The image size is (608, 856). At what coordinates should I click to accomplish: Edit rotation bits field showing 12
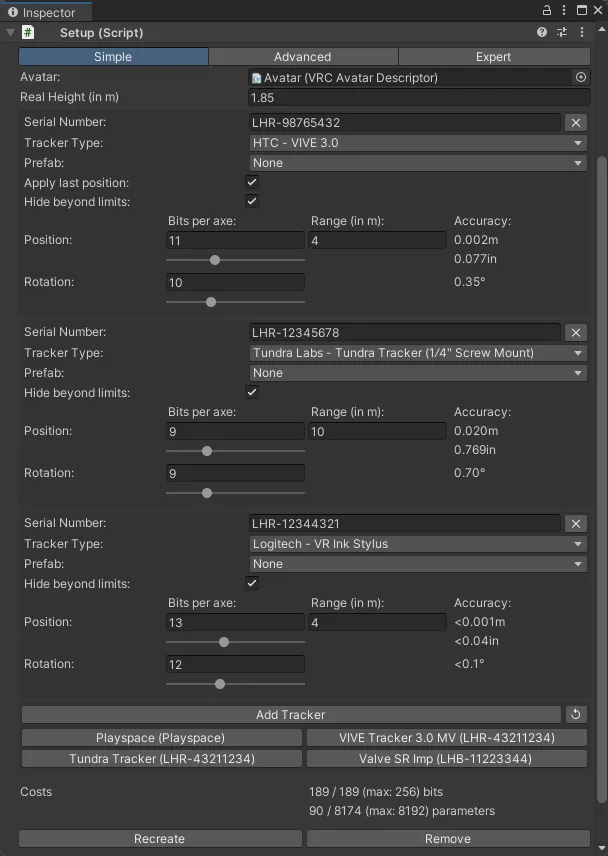[235, 664]
